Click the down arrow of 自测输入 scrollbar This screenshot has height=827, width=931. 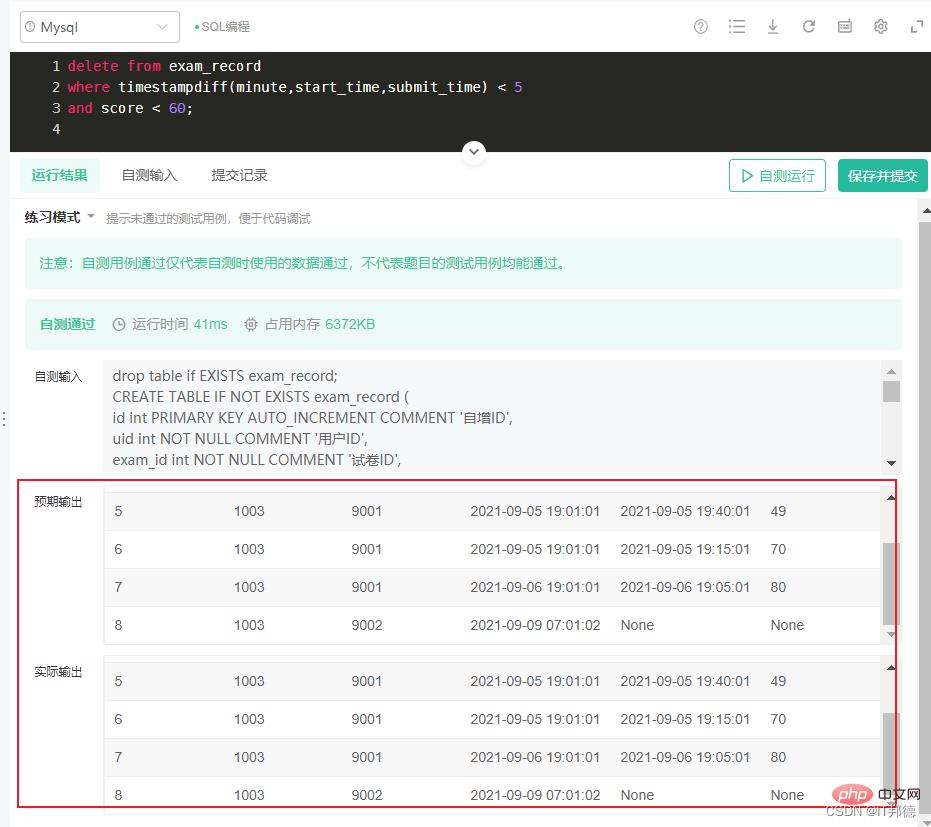tap(891, 463)
